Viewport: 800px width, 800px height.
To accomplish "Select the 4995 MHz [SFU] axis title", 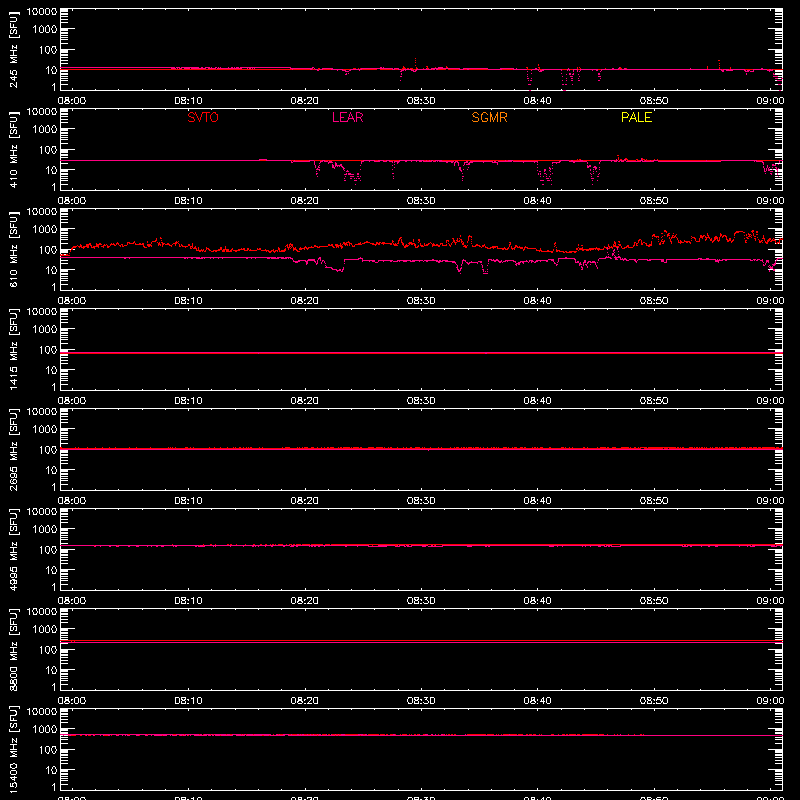I will [13, 549].
